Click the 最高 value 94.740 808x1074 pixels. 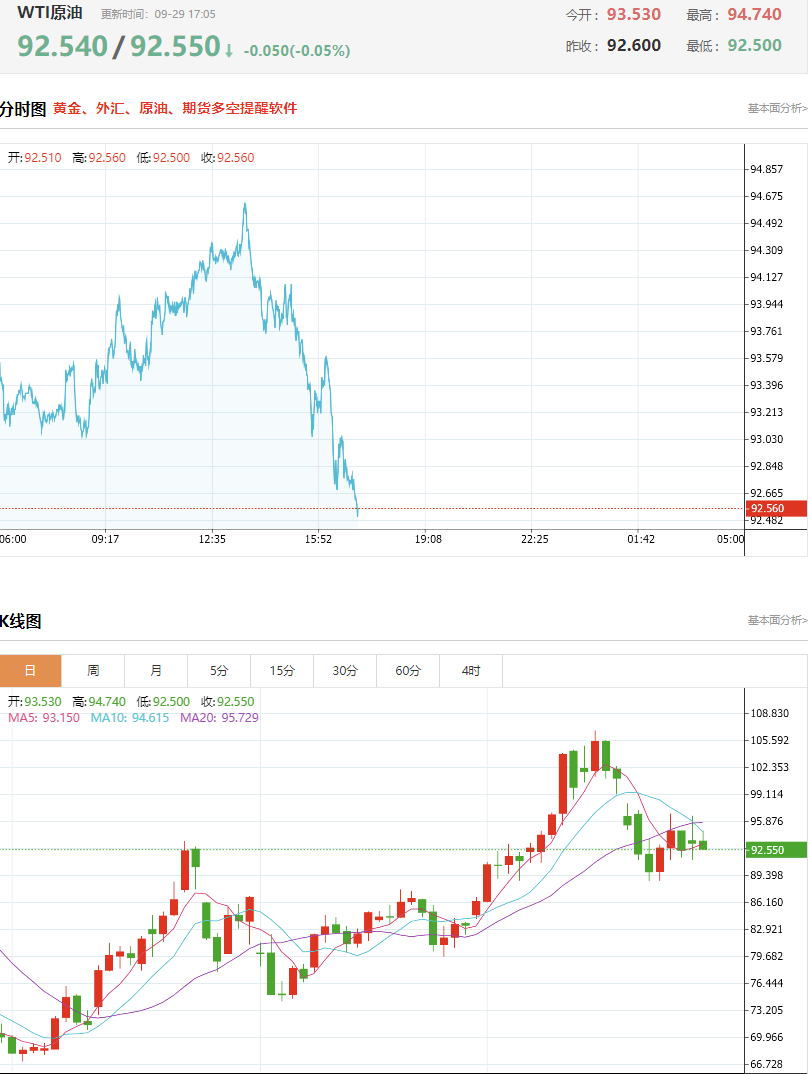[x=755, y=14]
